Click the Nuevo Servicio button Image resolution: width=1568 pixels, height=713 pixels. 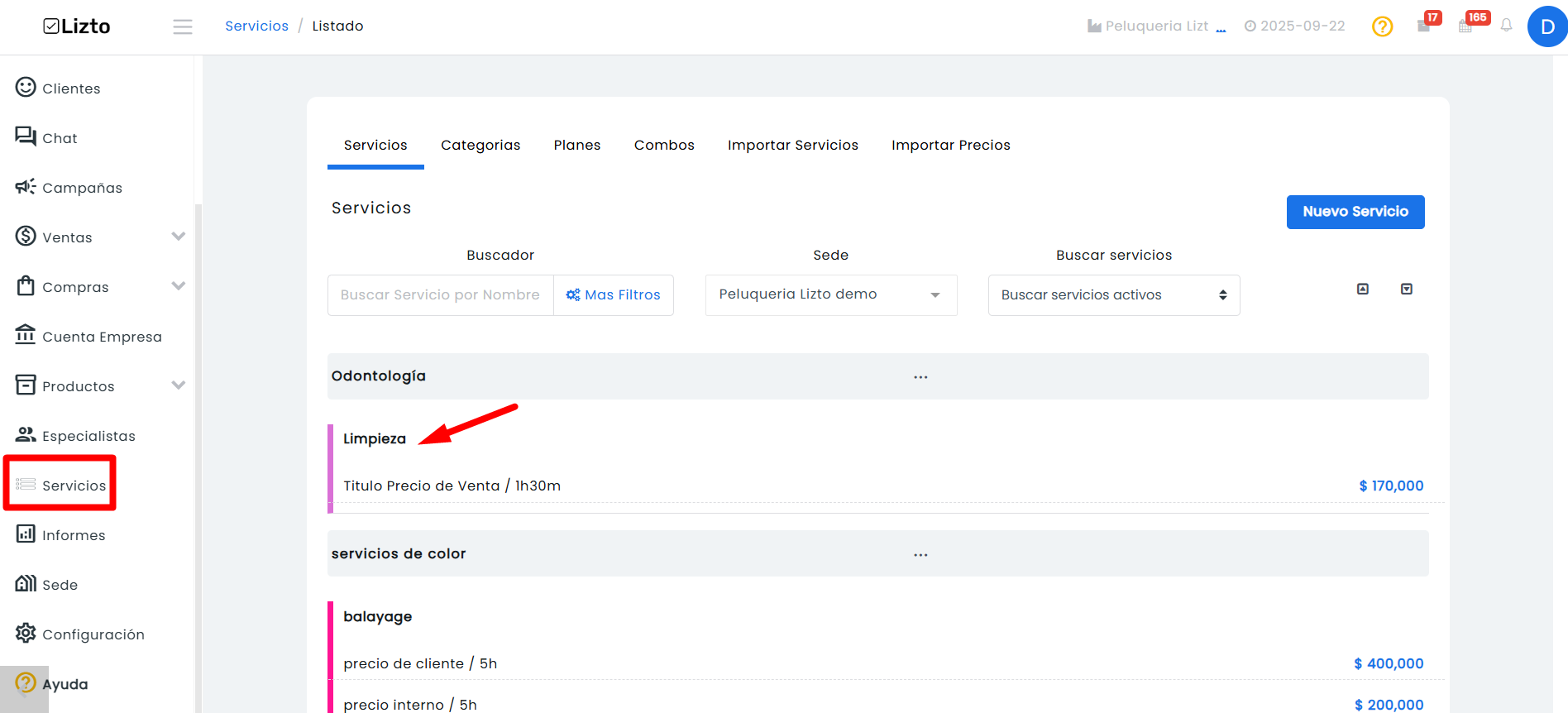[1355, 212]
